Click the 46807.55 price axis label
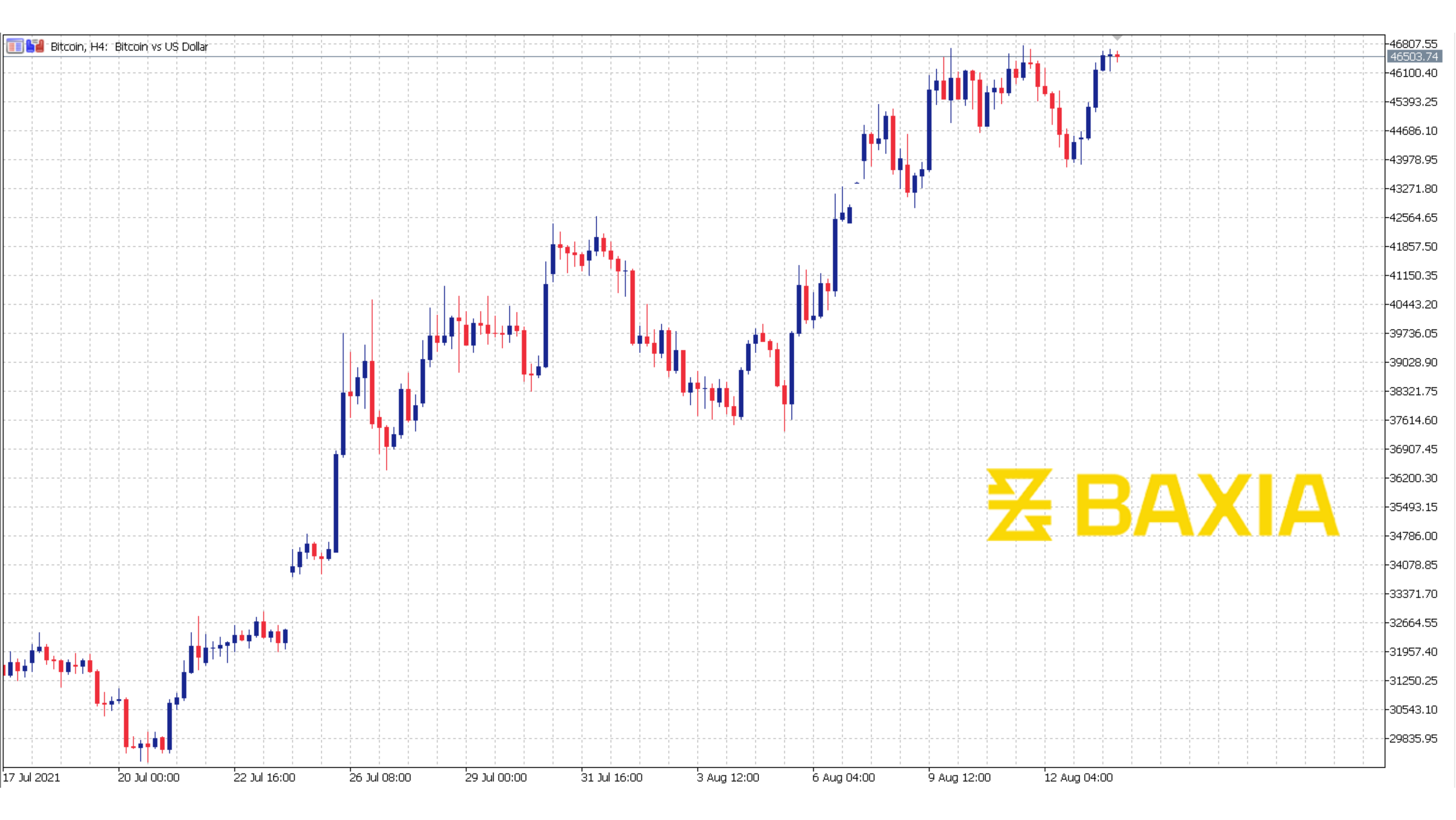The image size is (1456, 820). pos(1413,43)
